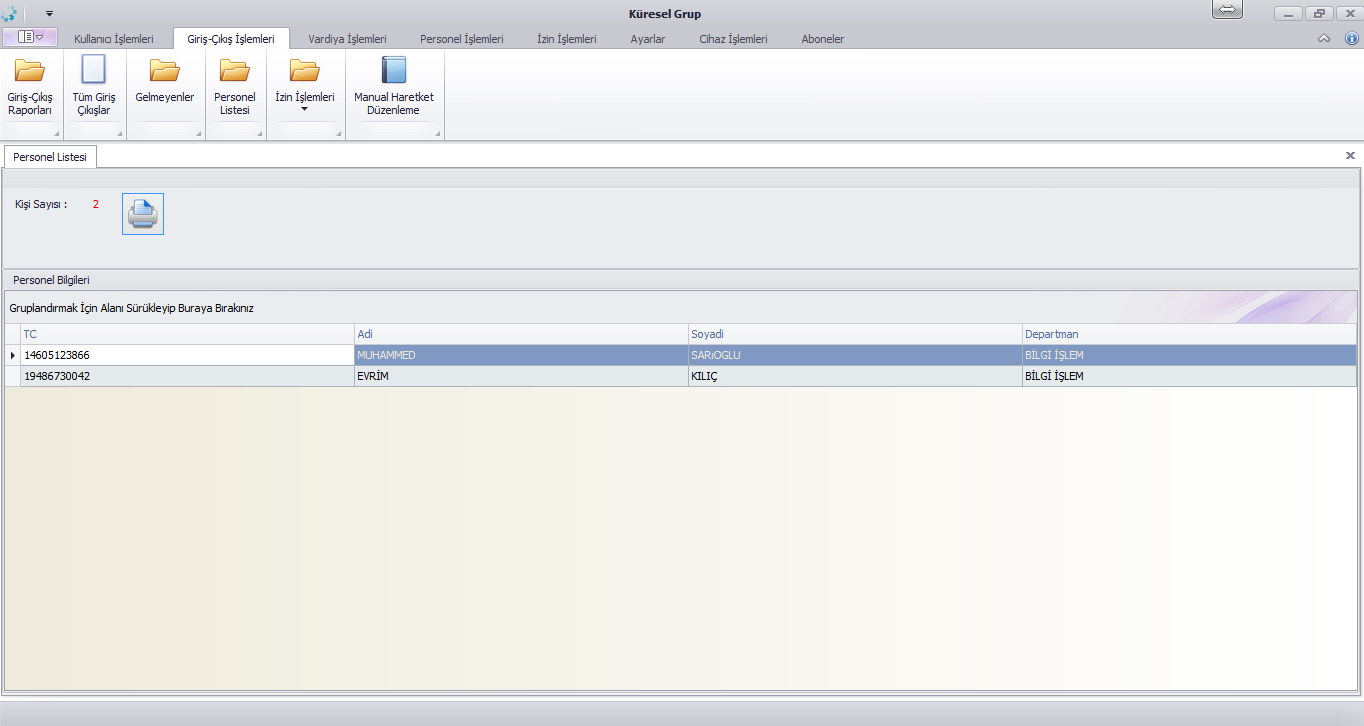Viewport: 1364px width, 726px height.
Task: Select the EVRİM name cell
Action: coord(521,377)
